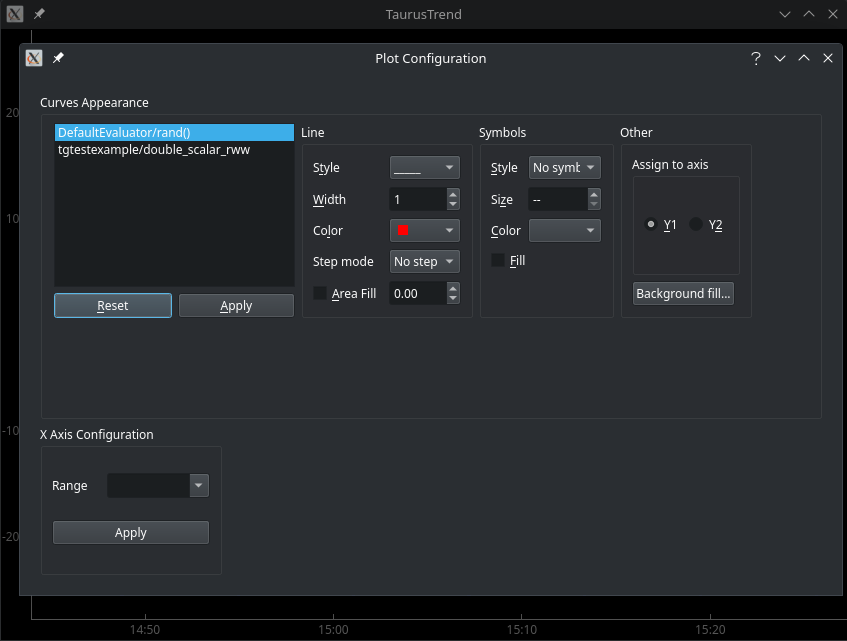Open the Step mode dropdown
This screenshot has width=847, height=641.
pos(424,262)
